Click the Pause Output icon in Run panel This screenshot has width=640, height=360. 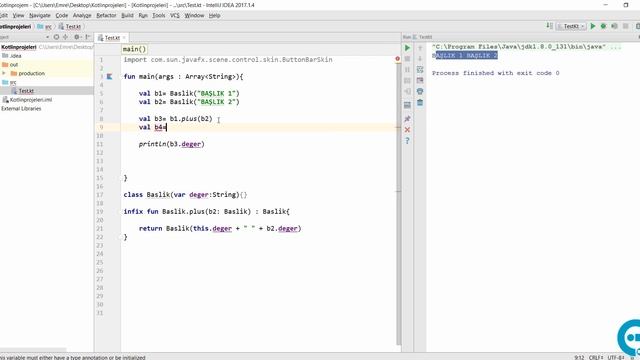tap(407, 70)
